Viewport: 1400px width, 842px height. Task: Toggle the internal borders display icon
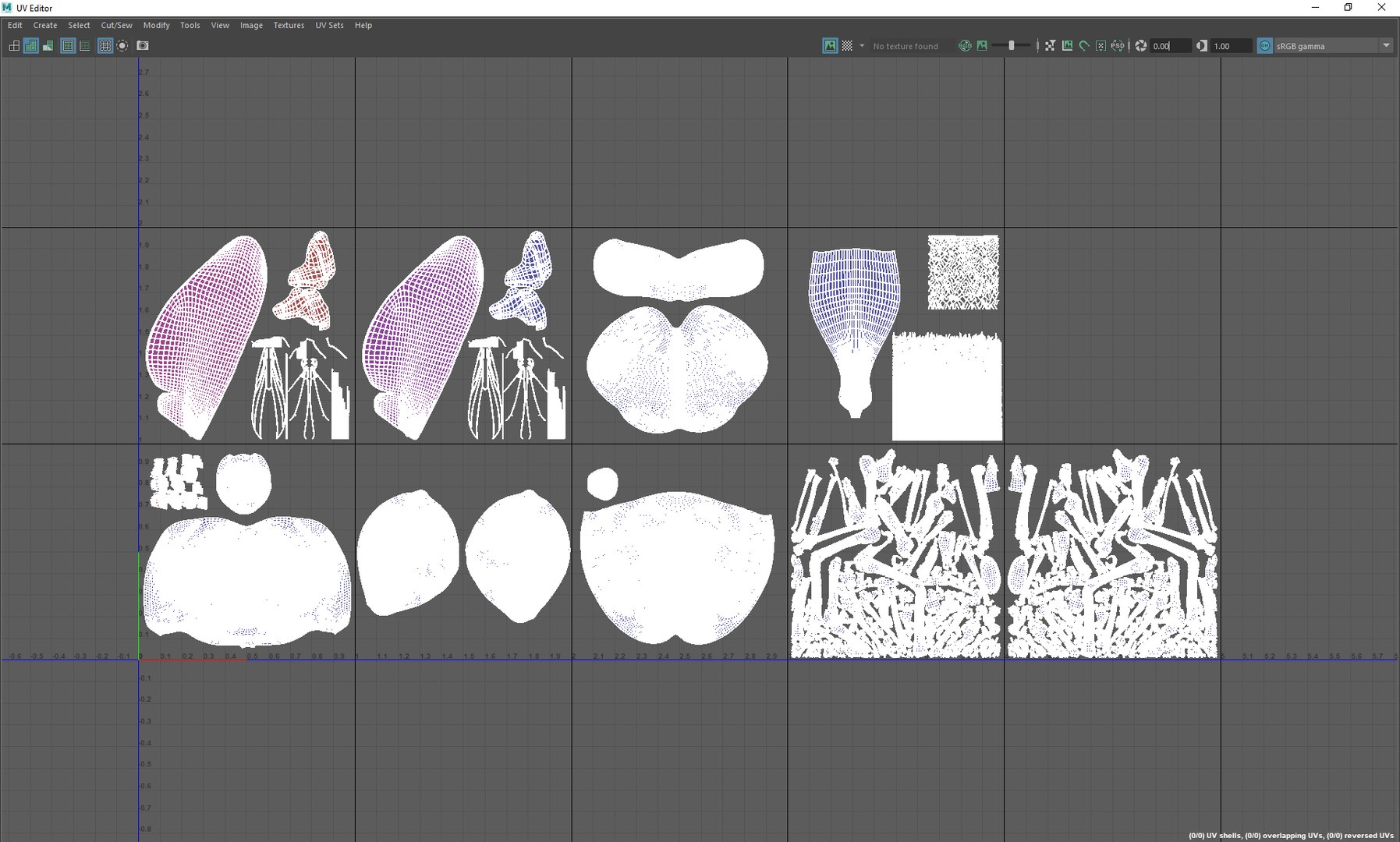click(85, 46)
